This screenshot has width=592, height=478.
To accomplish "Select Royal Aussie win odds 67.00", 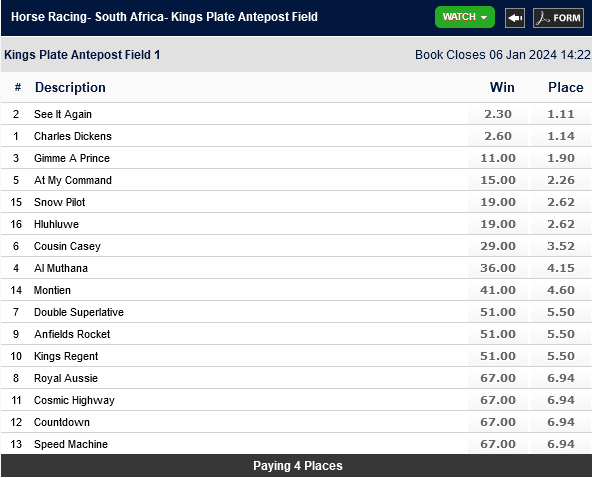I will tap(498, 378).
